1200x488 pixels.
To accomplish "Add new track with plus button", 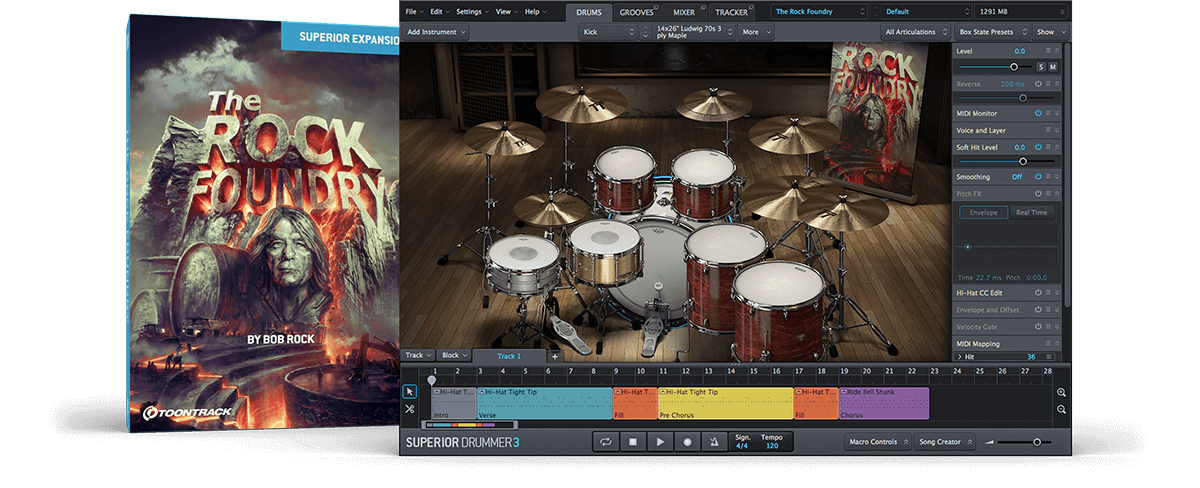I will pos(555,356).
